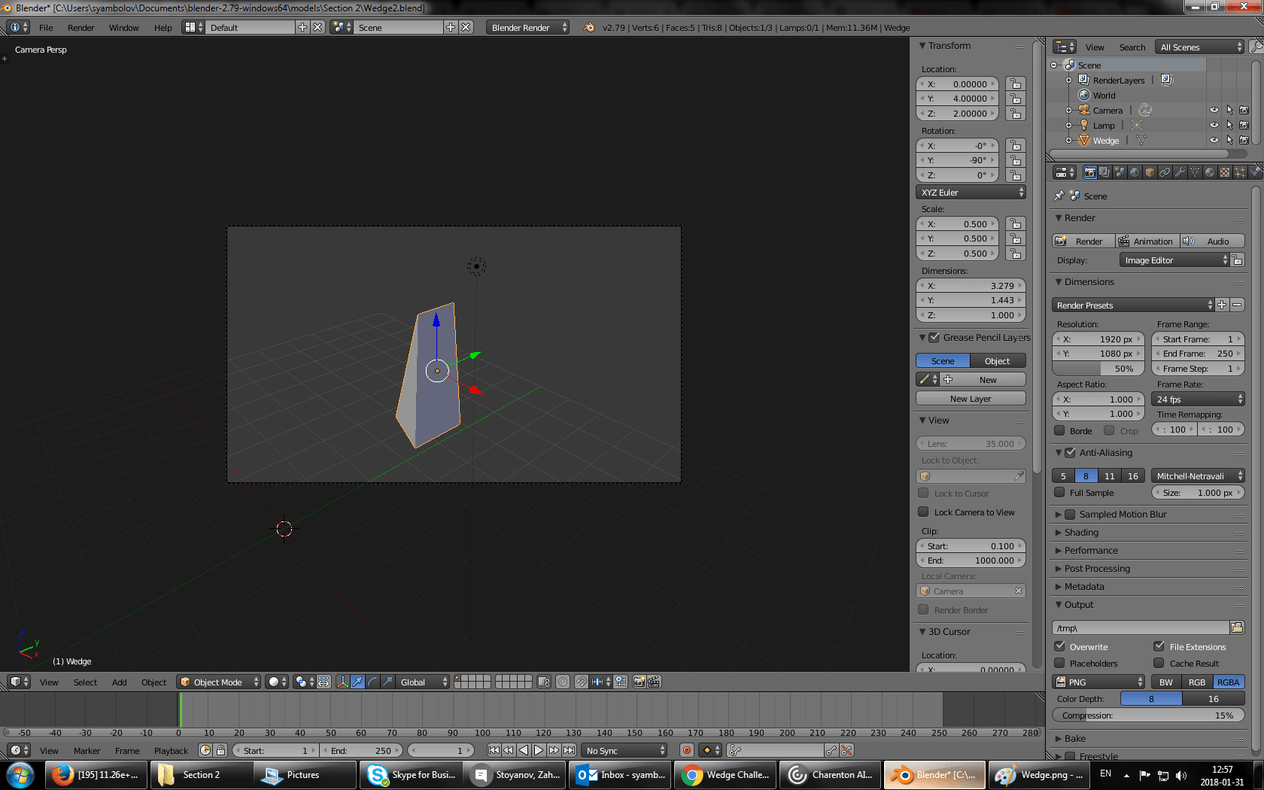
Task: Select Wedge in the Outliner
Action: 1105,140
